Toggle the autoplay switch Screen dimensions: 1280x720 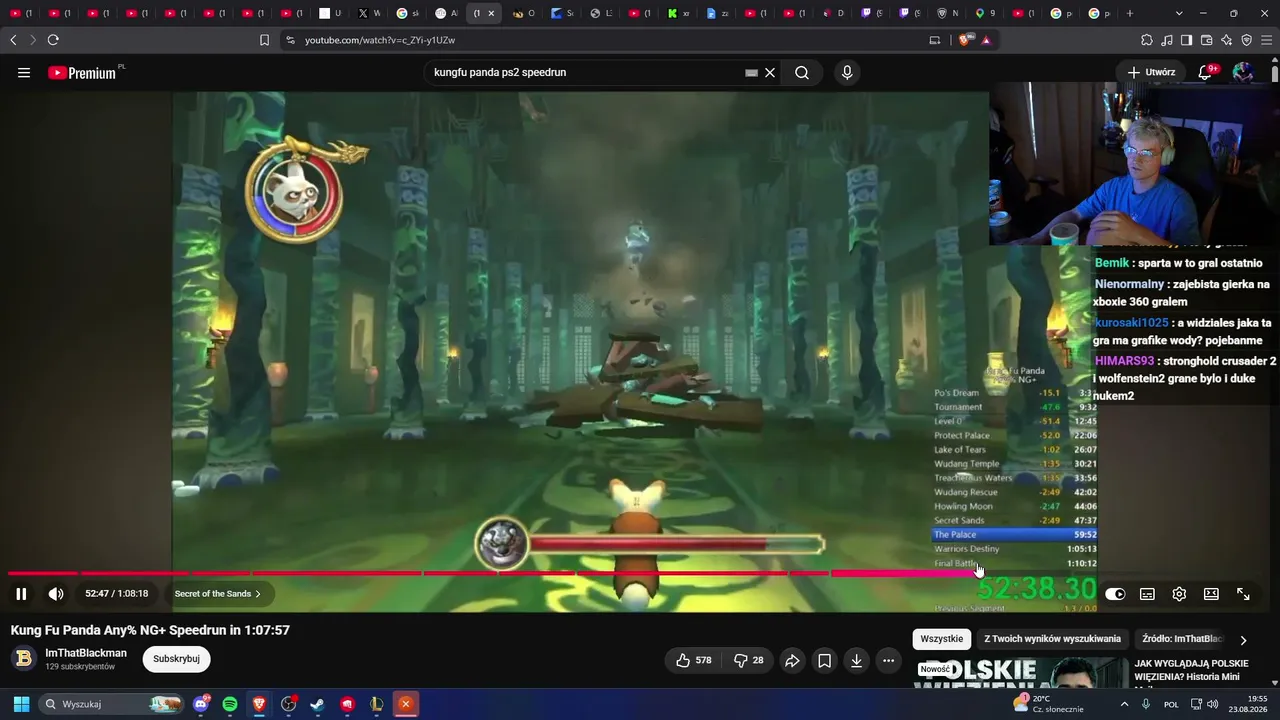(x=1115, y=594)
